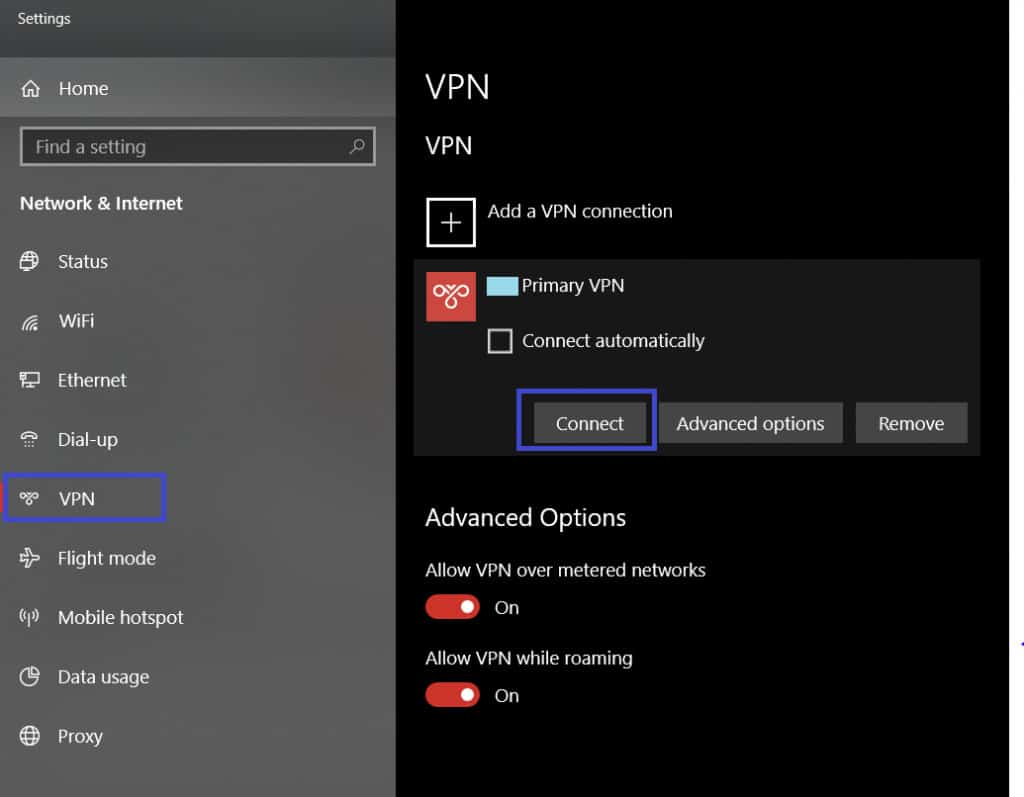Select the WiFi network icon
The height and width of the screenshot is (797, 1024).
coord(32,320)
